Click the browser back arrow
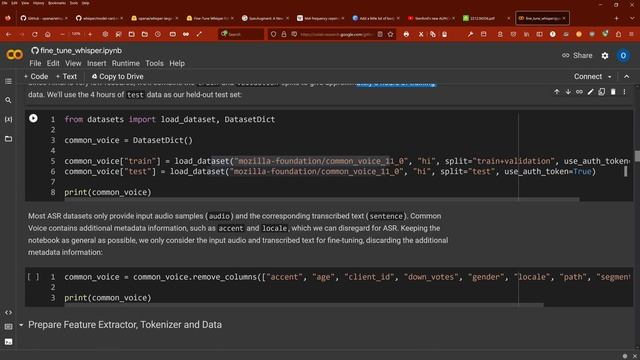 tap(9, 35)
